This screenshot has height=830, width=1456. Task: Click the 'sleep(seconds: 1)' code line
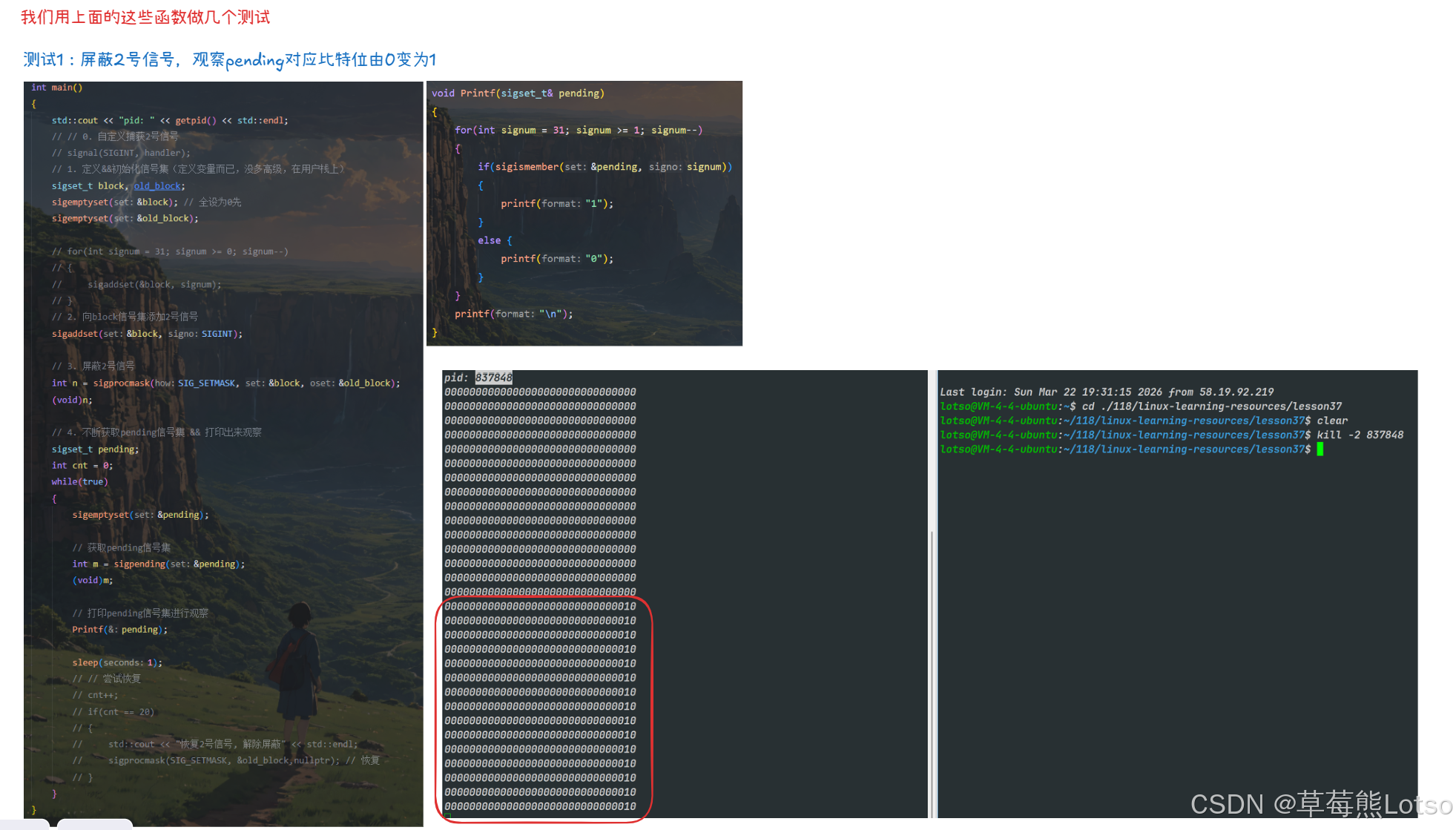[x=117, y=663]
